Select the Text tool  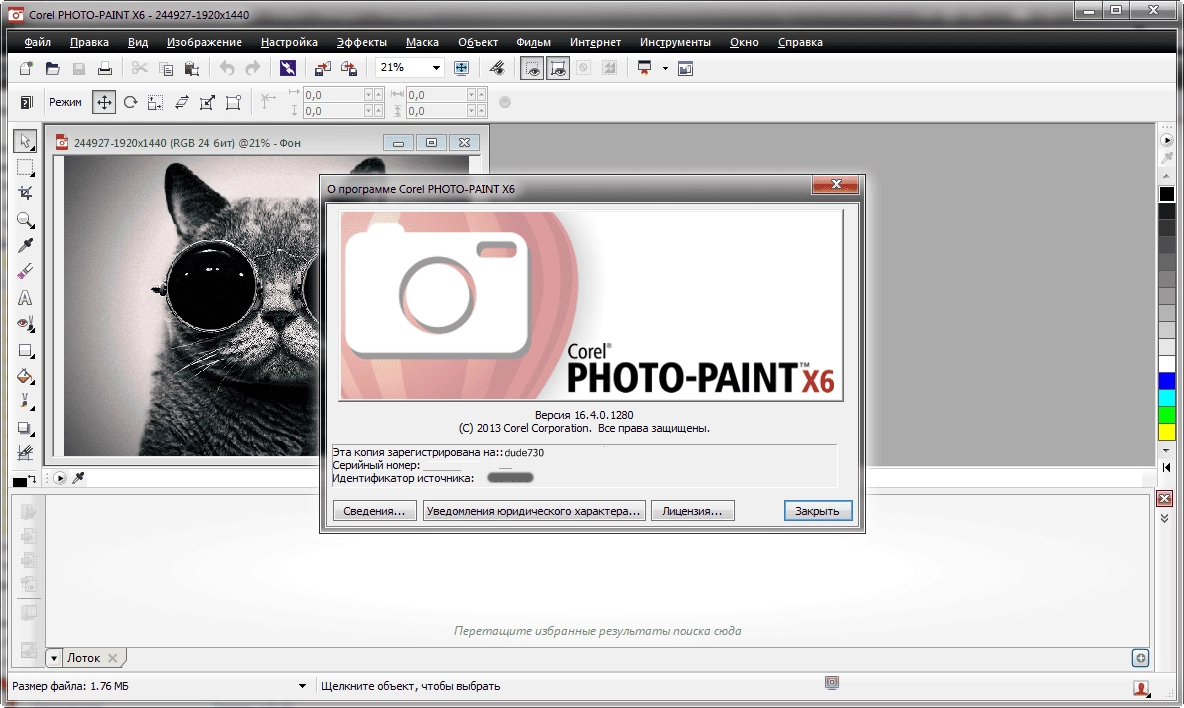pyautogui.click(x=25, y=298)
